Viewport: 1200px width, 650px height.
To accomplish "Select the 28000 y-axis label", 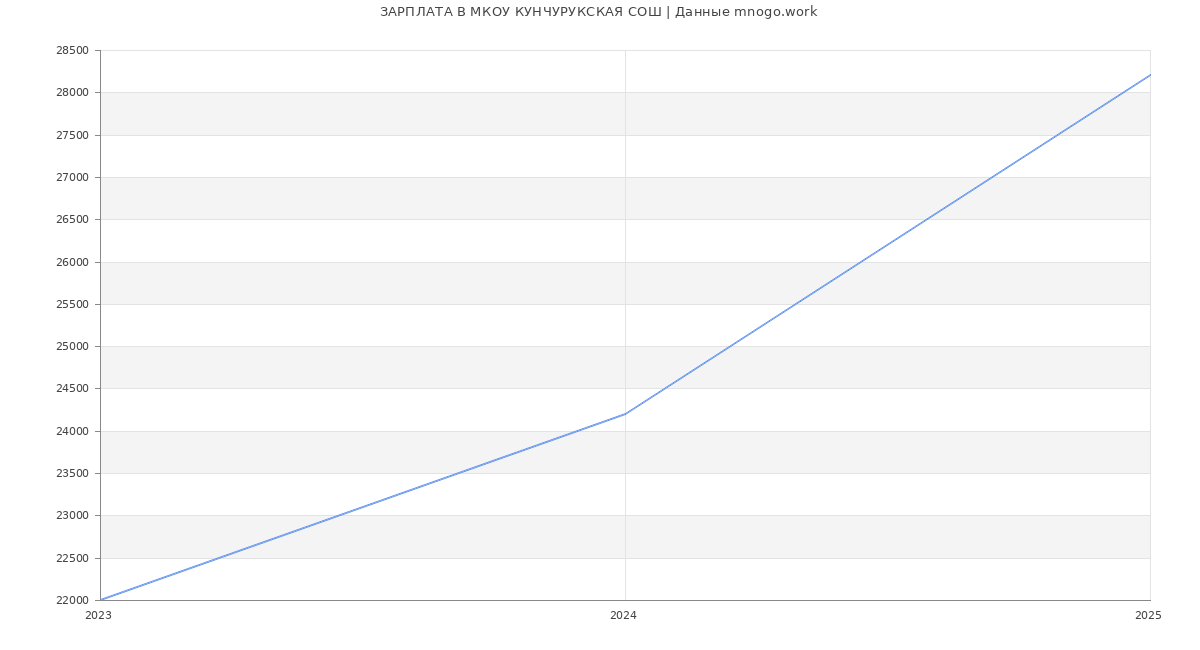I will click(72, 93).
